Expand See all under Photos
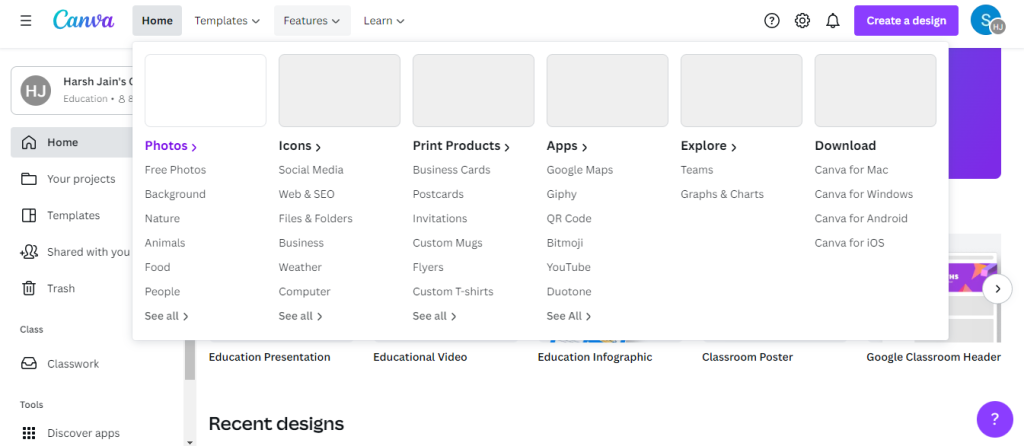Image resolution: width=1024 pixels, height=446 pixels. 166,316
